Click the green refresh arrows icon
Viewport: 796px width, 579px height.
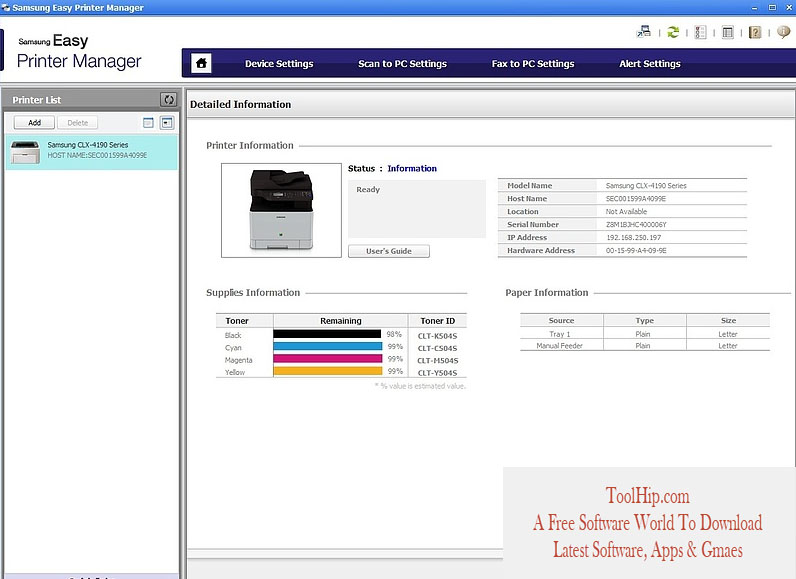(673, 32)
